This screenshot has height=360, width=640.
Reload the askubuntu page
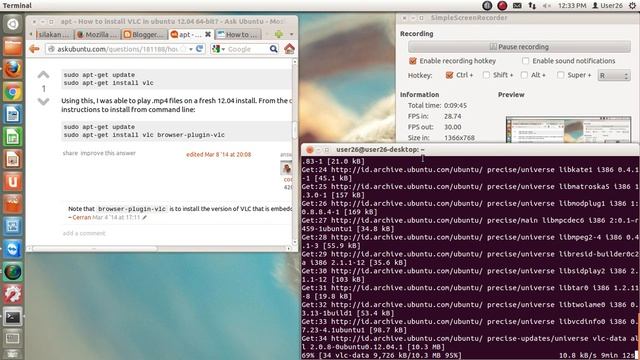[200, 49]
